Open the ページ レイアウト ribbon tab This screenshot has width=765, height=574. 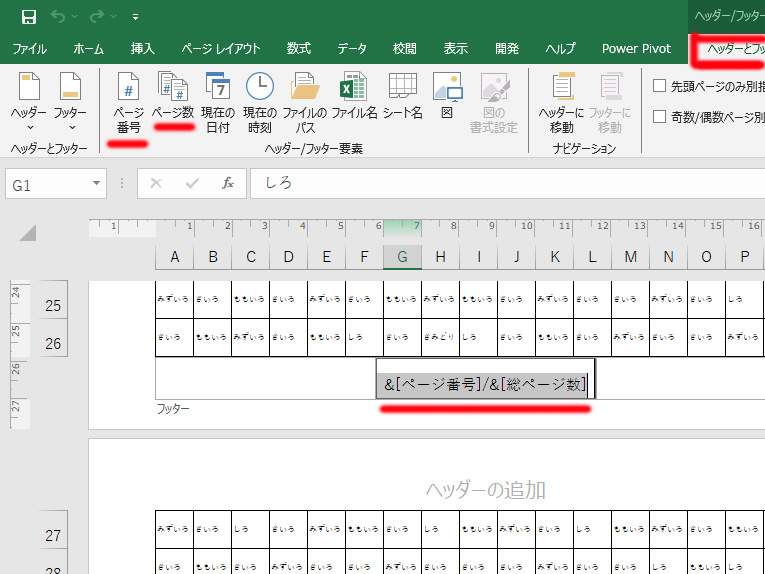tap(221, 48)
